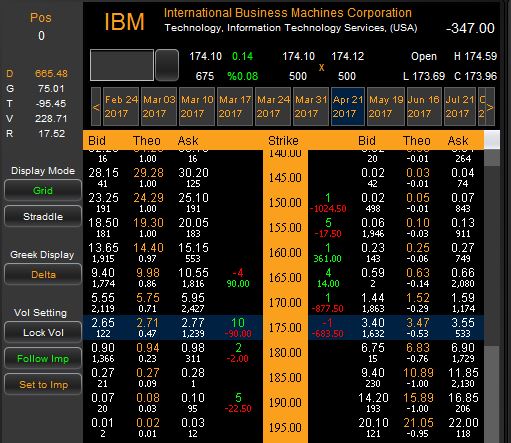Click the put ask 0.27 at 160 strike

coord(463,248)
